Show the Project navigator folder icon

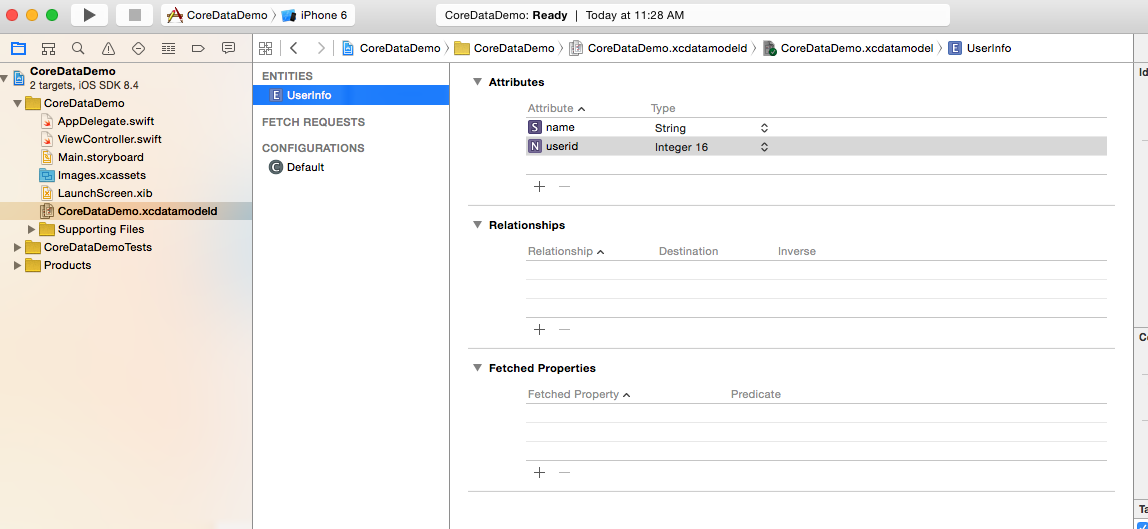(18, 48)
